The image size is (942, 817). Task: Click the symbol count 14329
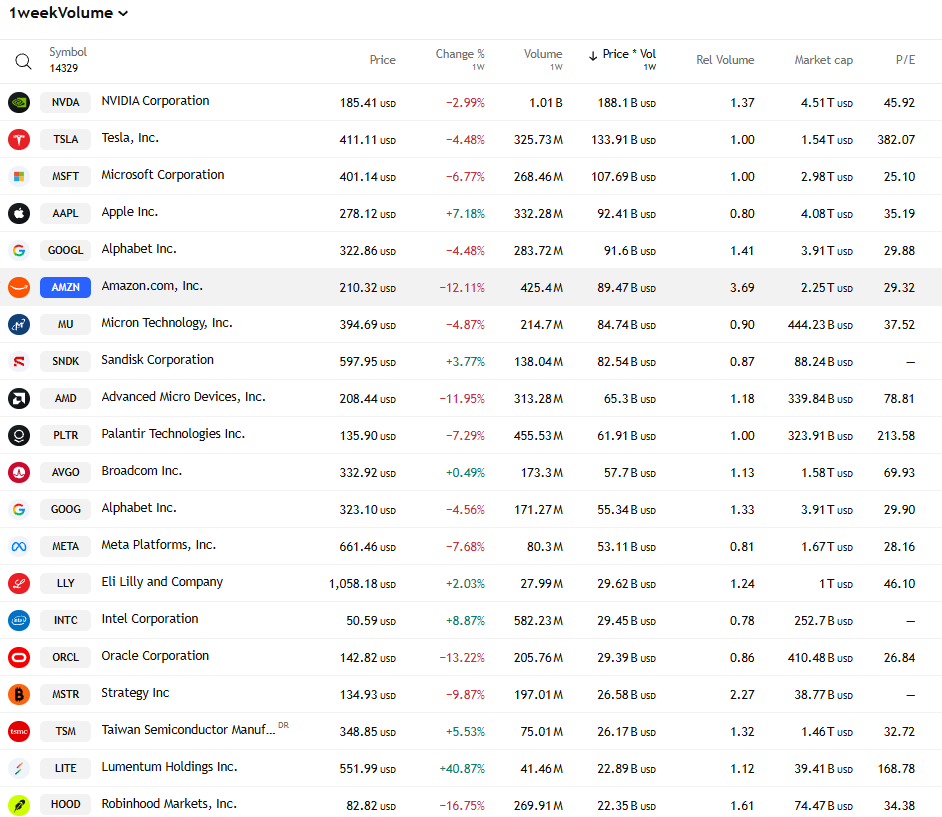point(64,68)
